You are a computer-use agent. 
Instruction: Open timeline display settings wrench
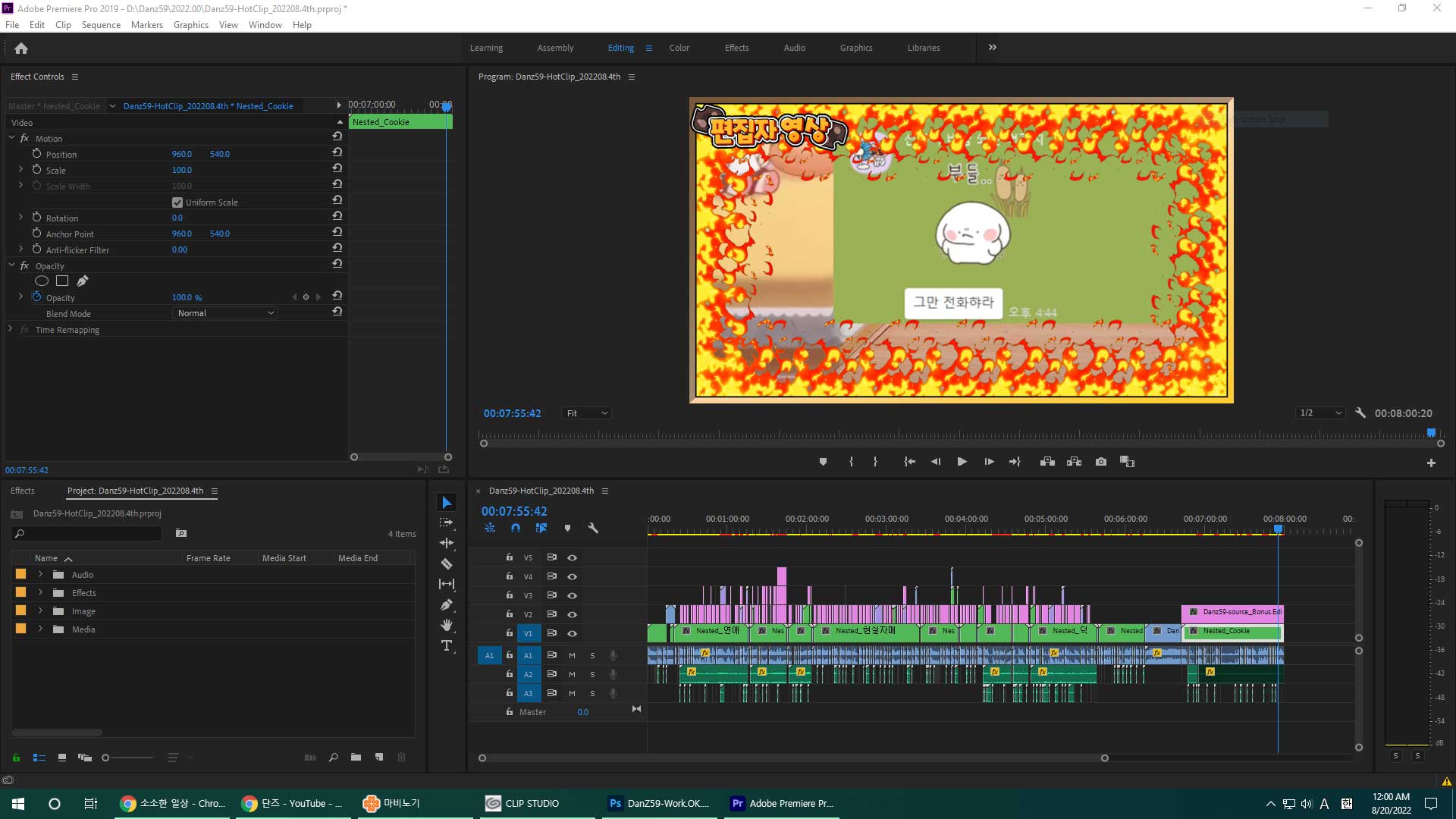593,528
